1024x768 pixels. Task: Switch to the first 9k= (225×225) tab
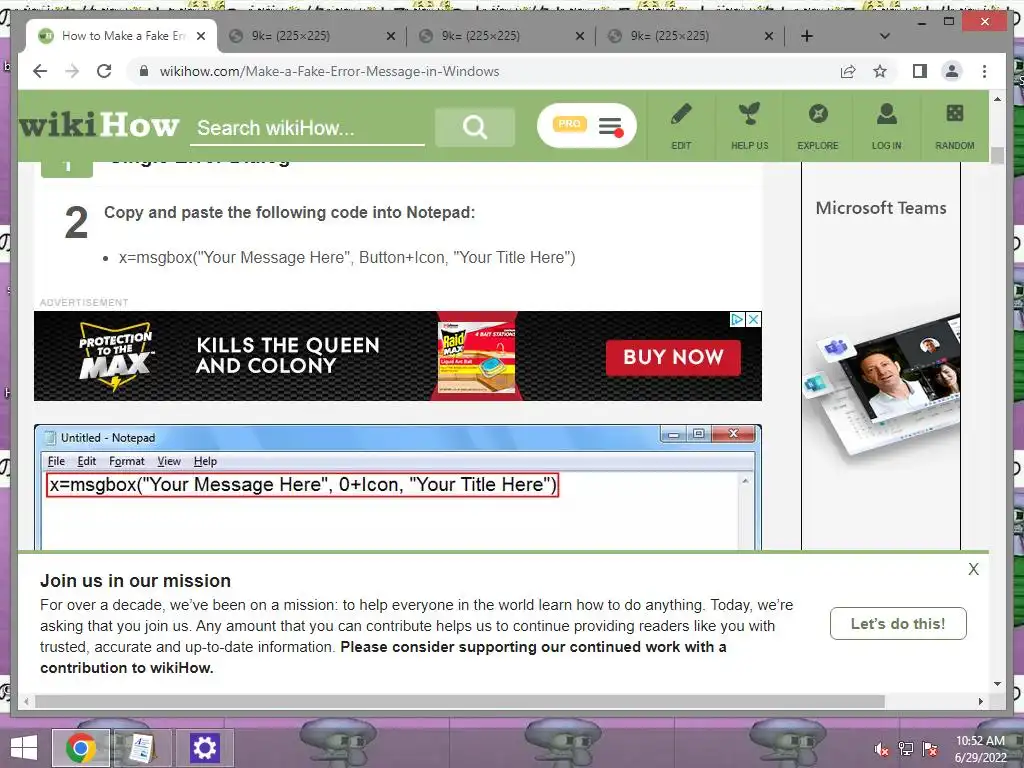click(312, 36)
